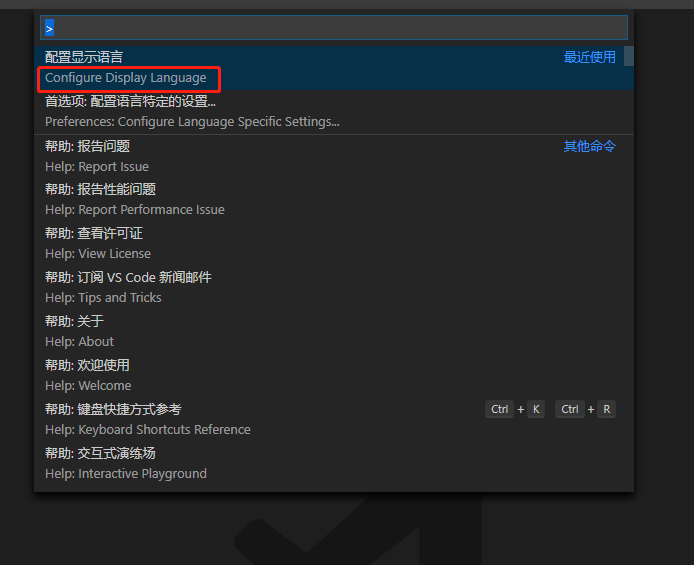Select the Help: About command

[334, 332]
